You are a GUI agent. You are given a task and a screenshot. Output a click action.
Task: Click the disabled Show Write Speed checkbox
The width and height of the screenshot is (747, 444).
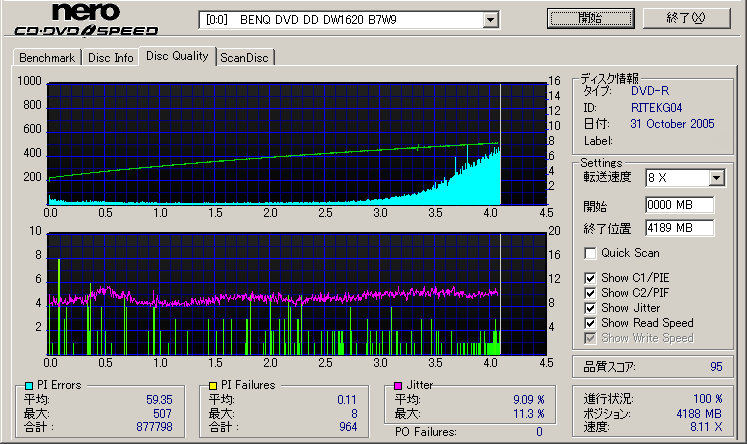coord(590,338)
